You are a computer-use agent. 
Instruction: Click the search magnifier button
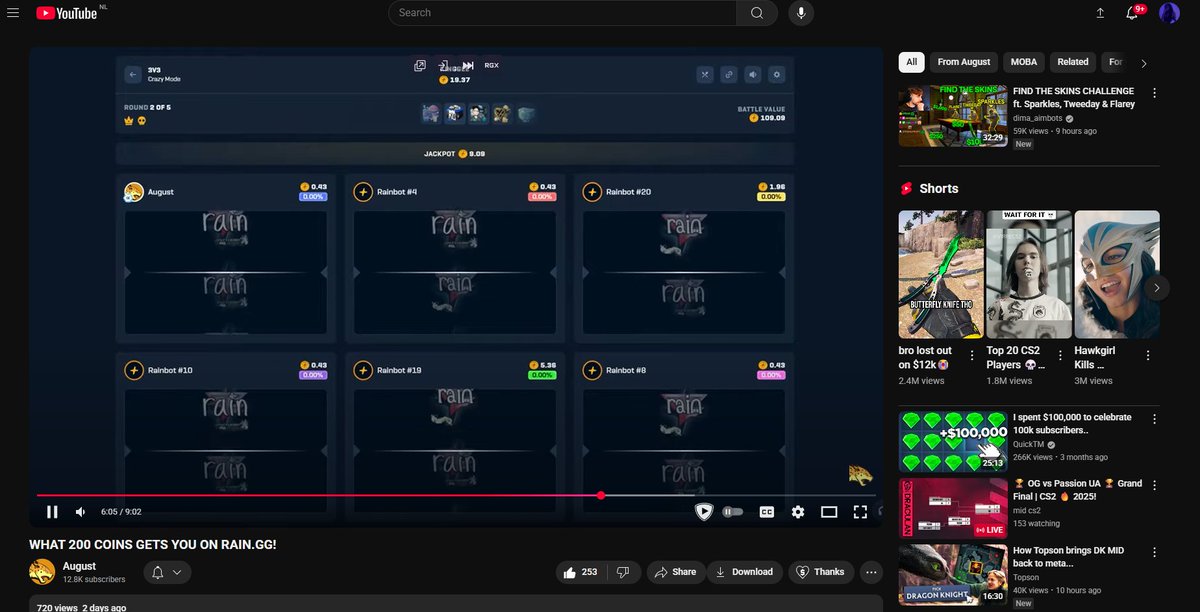757,13
